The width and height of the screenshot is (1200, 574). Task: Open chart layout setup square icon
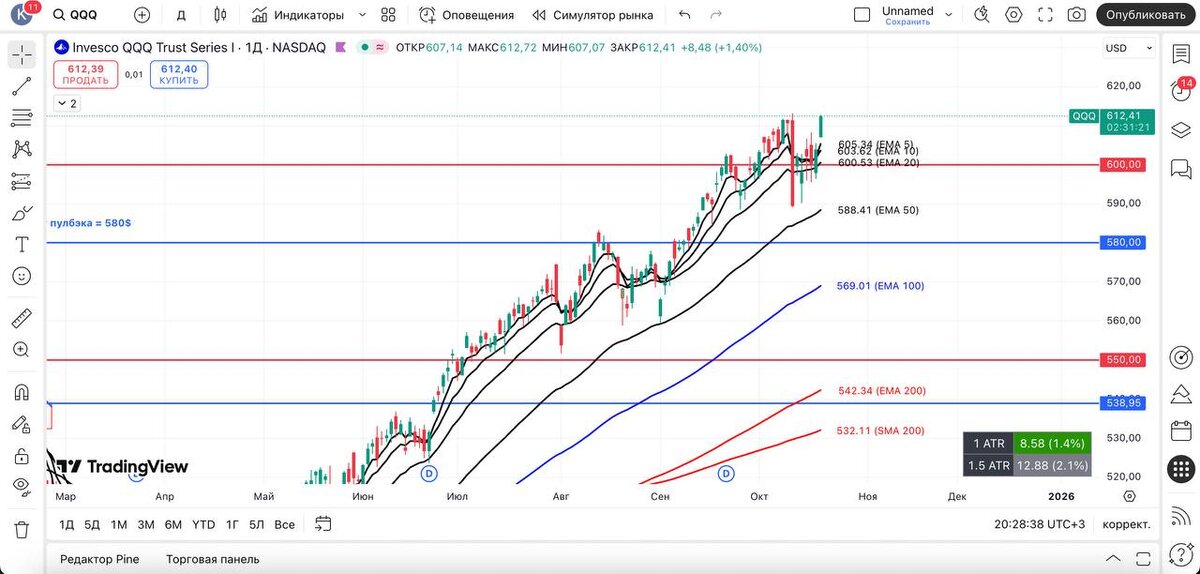click(x=861, y=15)
